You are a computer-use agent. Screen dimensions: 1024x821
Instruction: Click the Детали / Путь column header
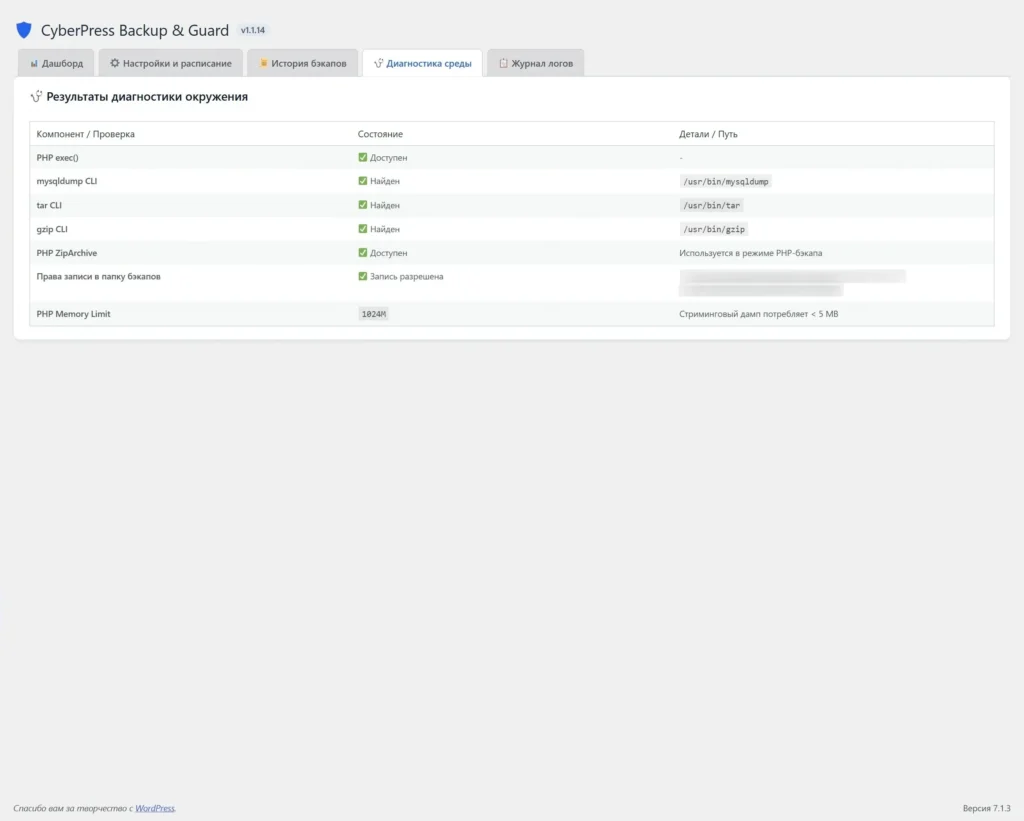click(708, 134)
